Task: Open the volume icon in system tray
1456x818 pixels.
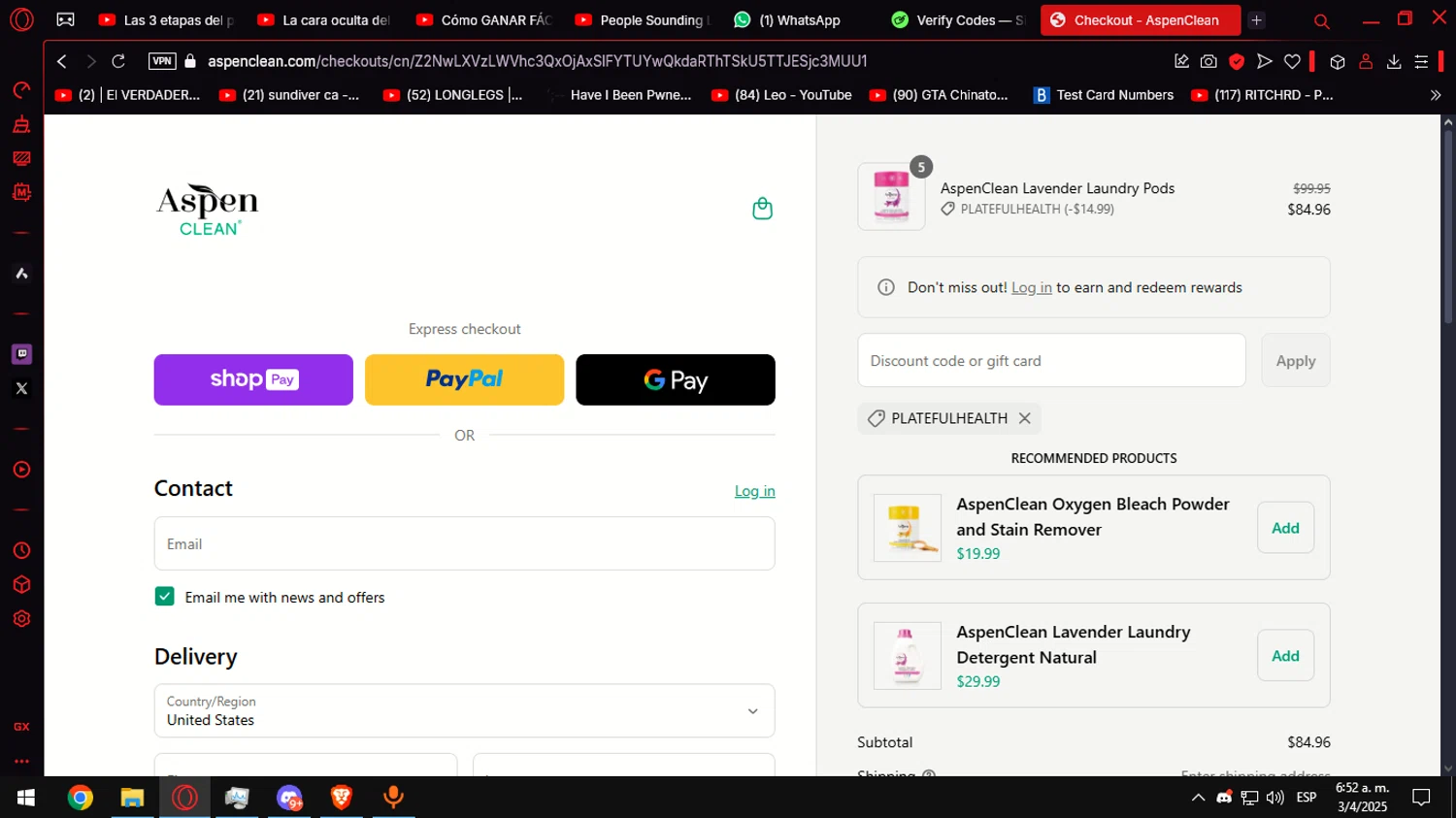Action: point(1275,798)
